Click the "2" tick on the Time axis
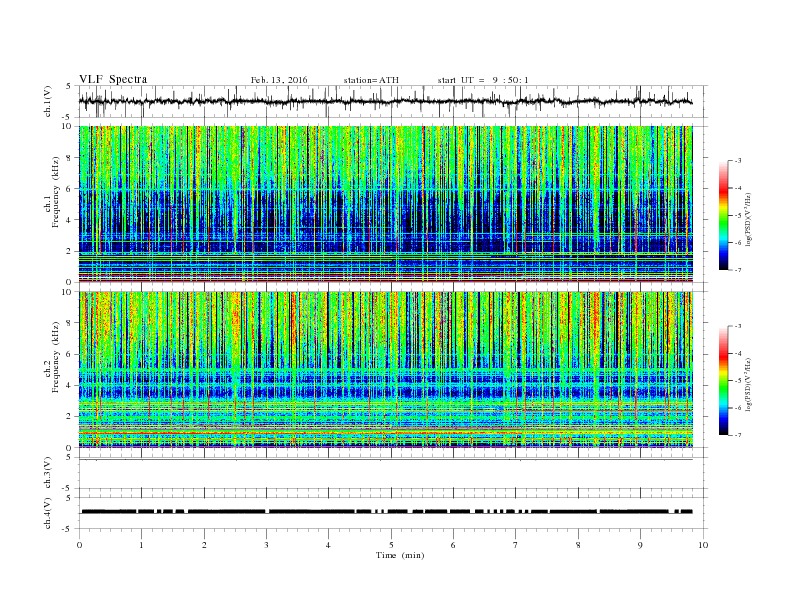Screen dimensions: 792x612 204,545
